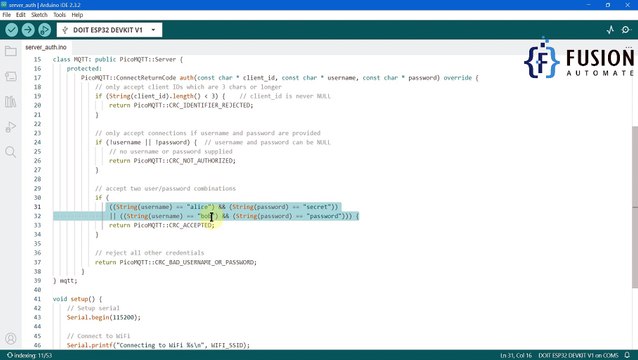Open the Library Manager sidebar icon
Viewport: 638px width, 360px height.
pyautogui.click(x=11, y=101)
